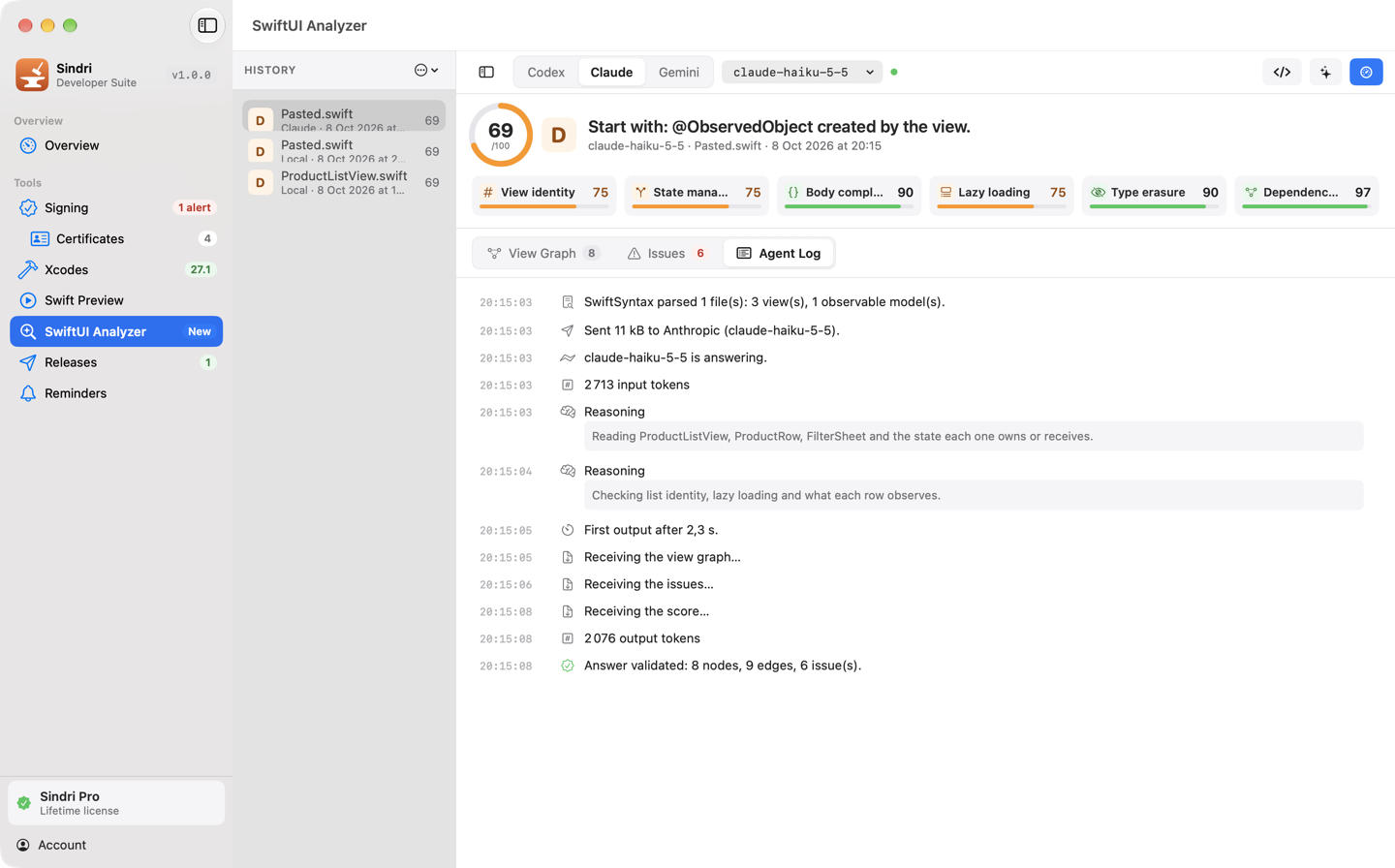Click the Sindri app logo icon
The image size is (1395, 868).
coord(32,75)
